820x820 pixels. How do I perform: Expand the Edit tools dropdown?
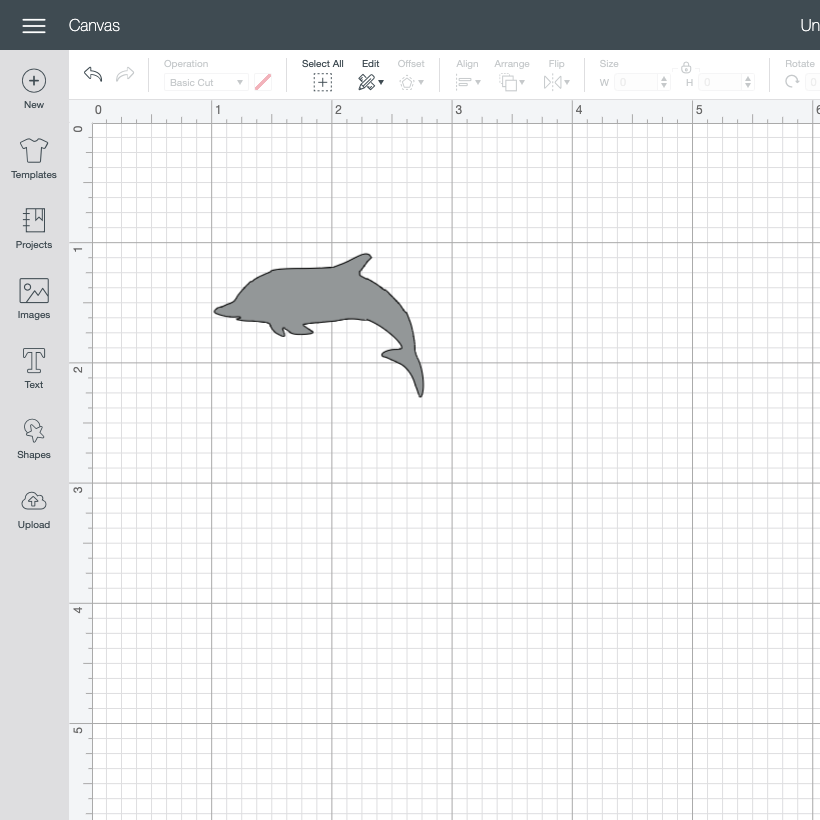tap(371, 82)
